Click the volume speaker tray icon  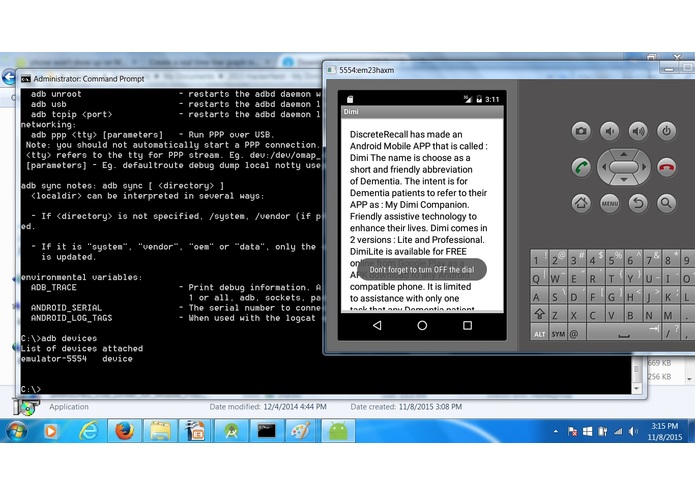tap(633, 431)
